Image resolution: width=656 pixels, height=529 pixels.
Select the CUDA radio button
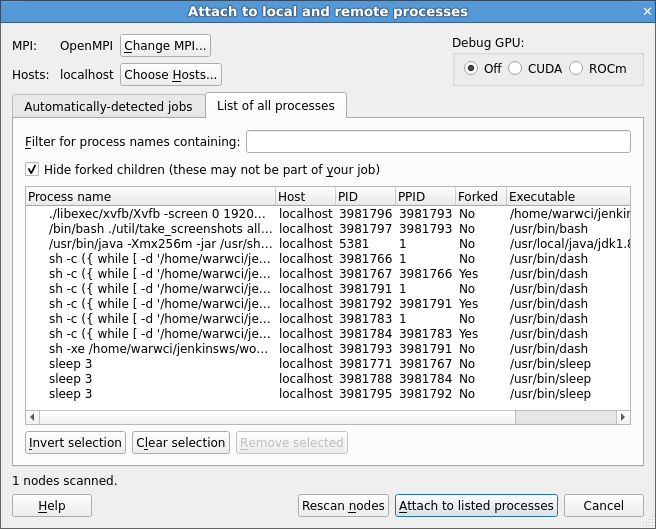(515, 68)
